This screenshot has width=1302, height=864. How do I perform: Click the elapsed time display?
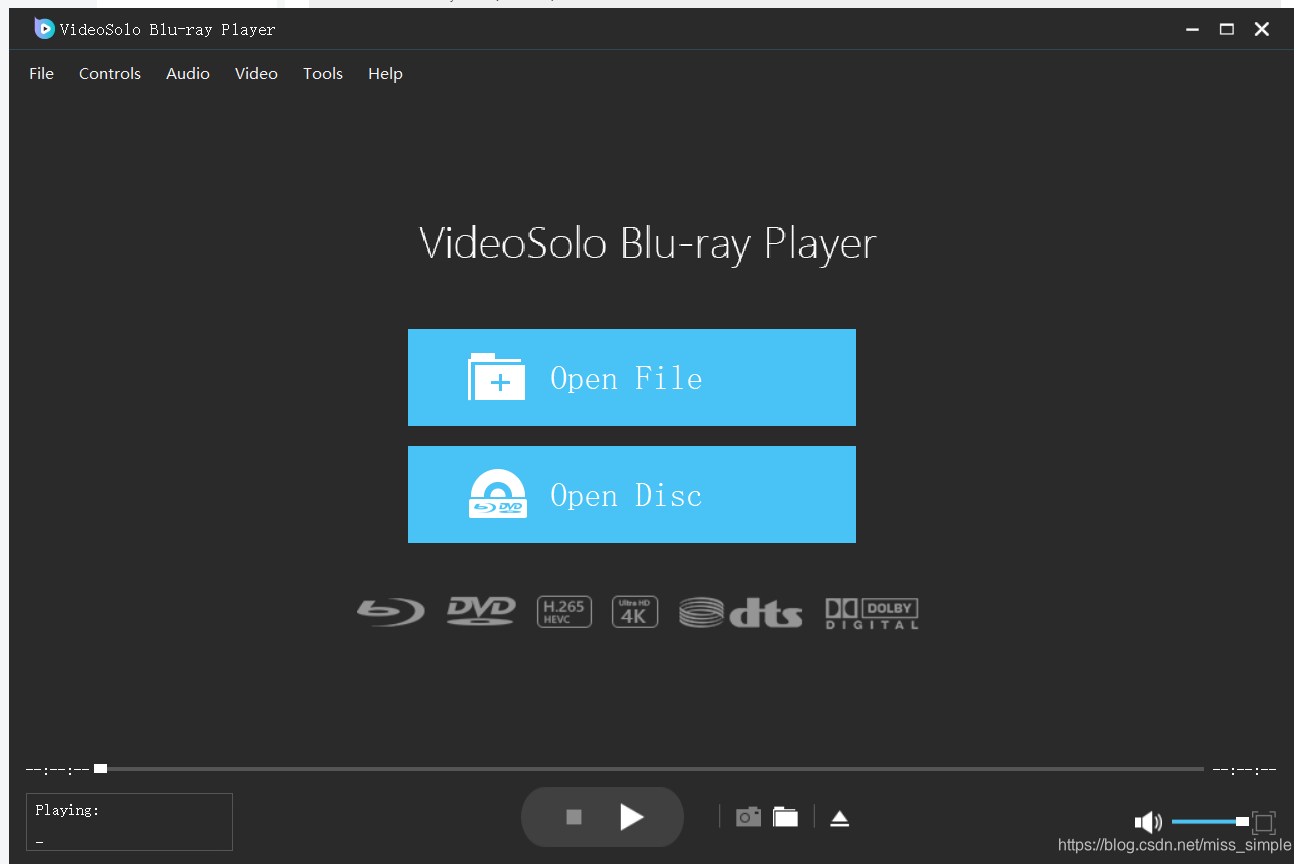58,769
